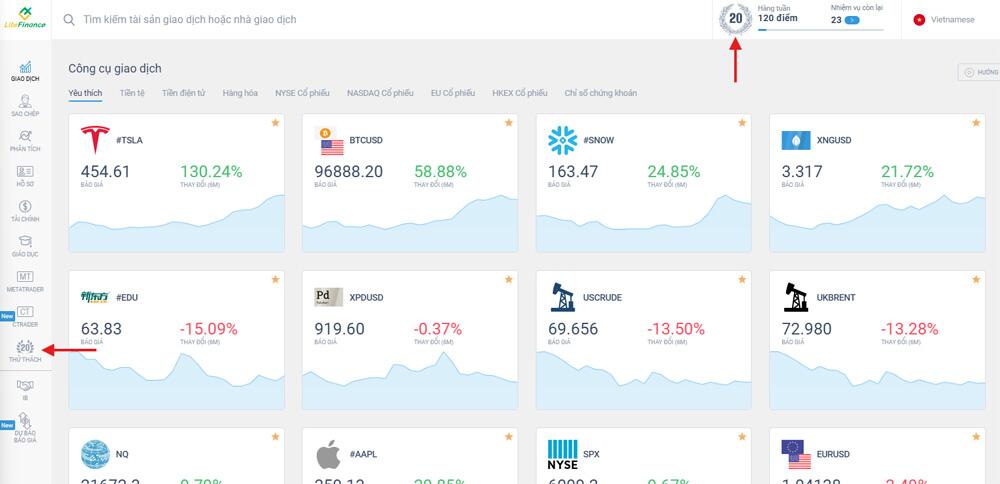Click the Snowflake logo on #SNOW card
1000x484 pixels.
click(562, 140)
